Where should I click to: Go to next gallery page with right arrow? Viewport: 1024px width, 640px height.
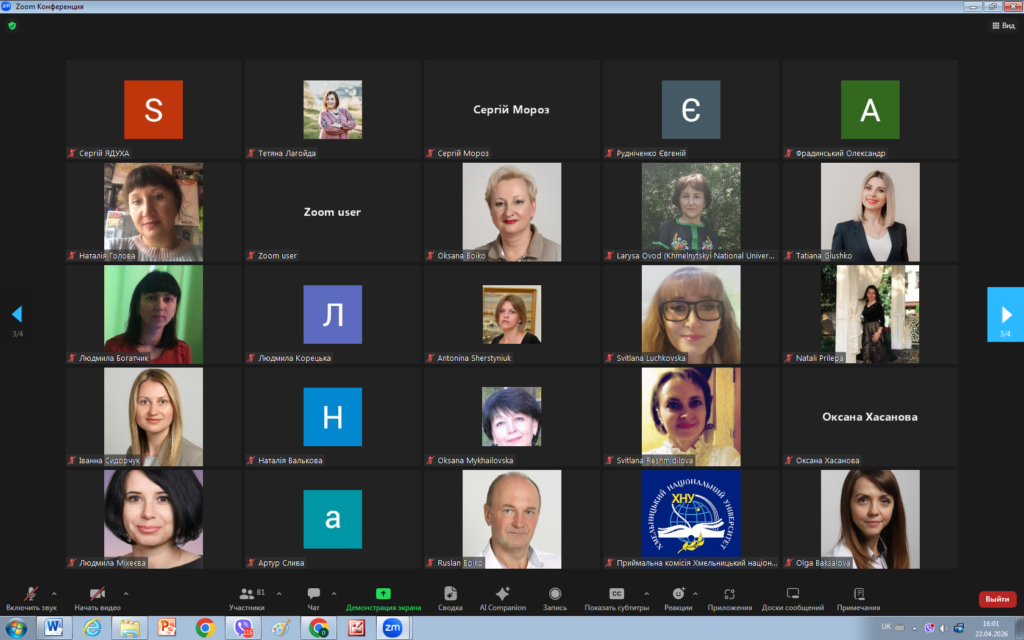(x=1005, y=314)
